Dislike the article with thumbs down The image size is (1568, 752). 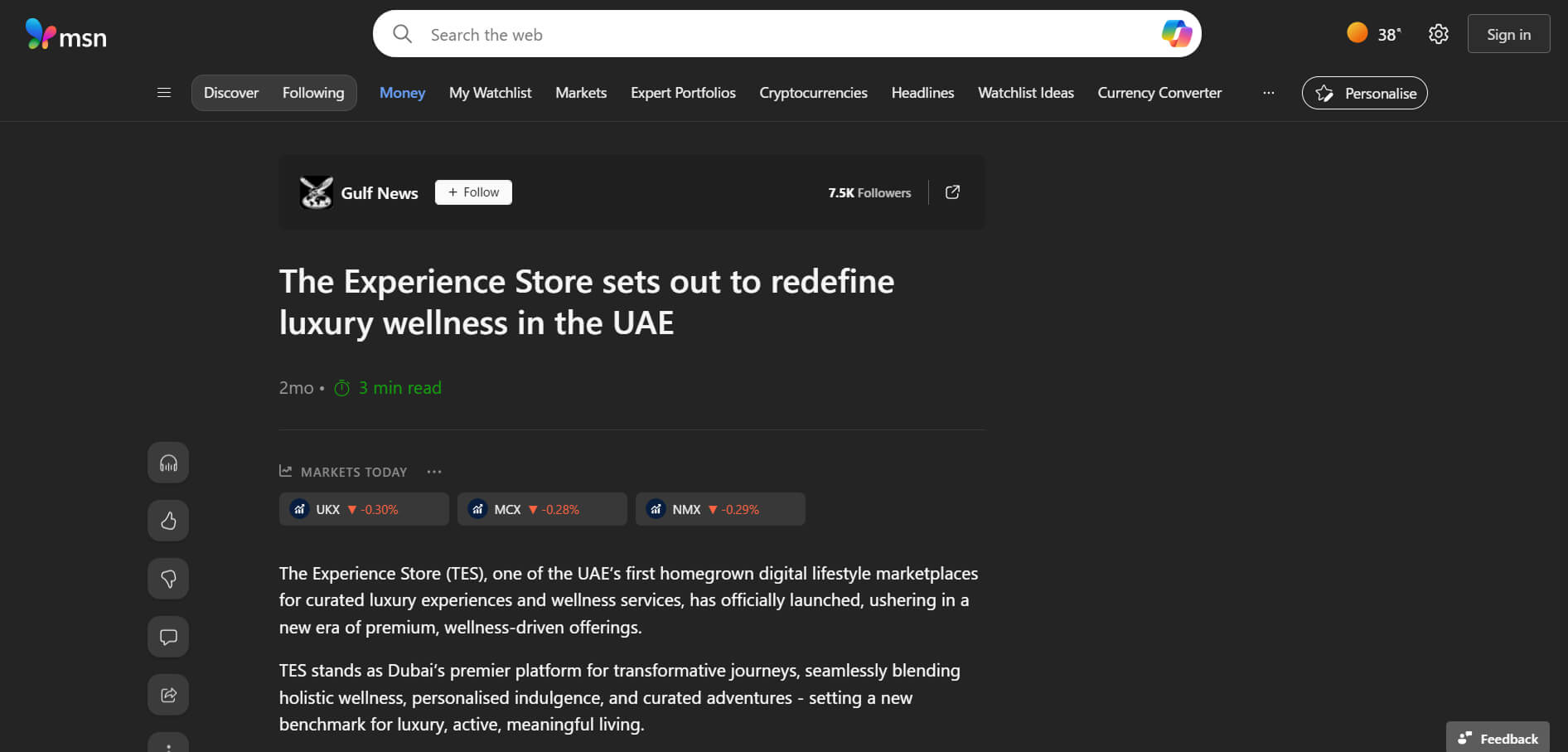pos(168,579)
